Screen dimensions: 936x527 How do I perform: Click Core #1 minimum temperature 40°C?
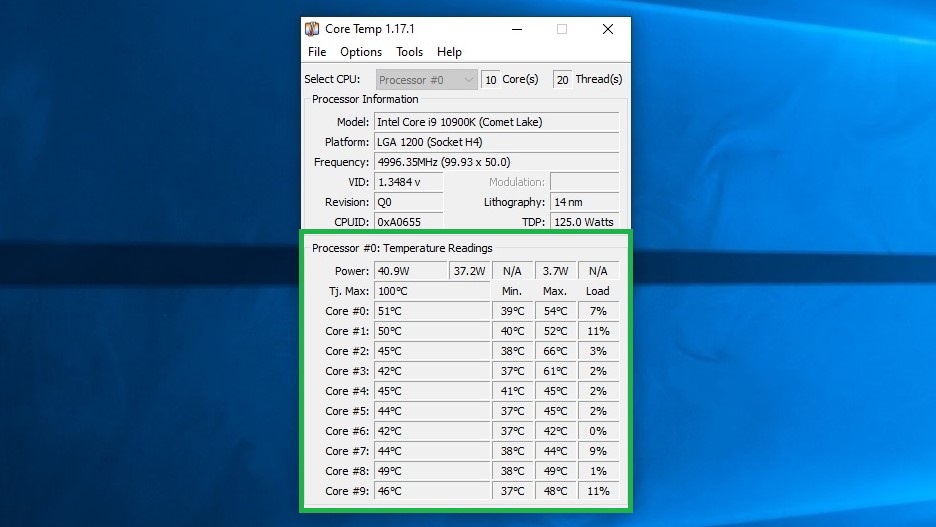pyautogui.click(x=512, y=331)
